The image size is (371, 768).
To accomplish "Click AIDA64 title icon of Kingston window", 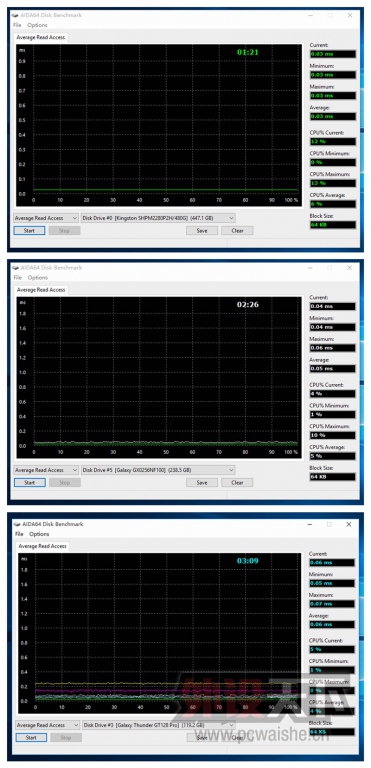I will pos(15,15).
